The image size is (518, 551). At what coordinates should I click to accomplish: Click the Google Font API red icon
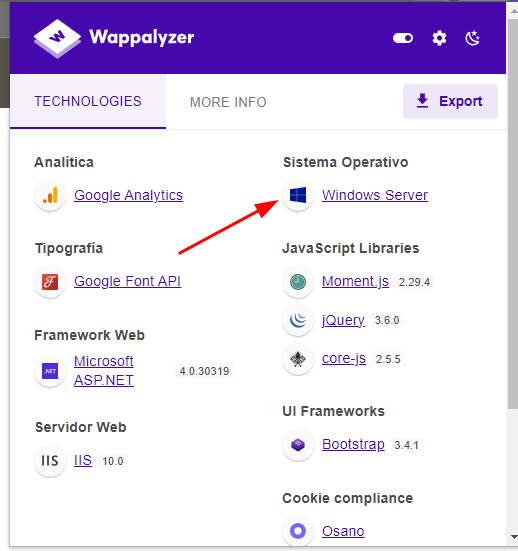pos(50,282)
